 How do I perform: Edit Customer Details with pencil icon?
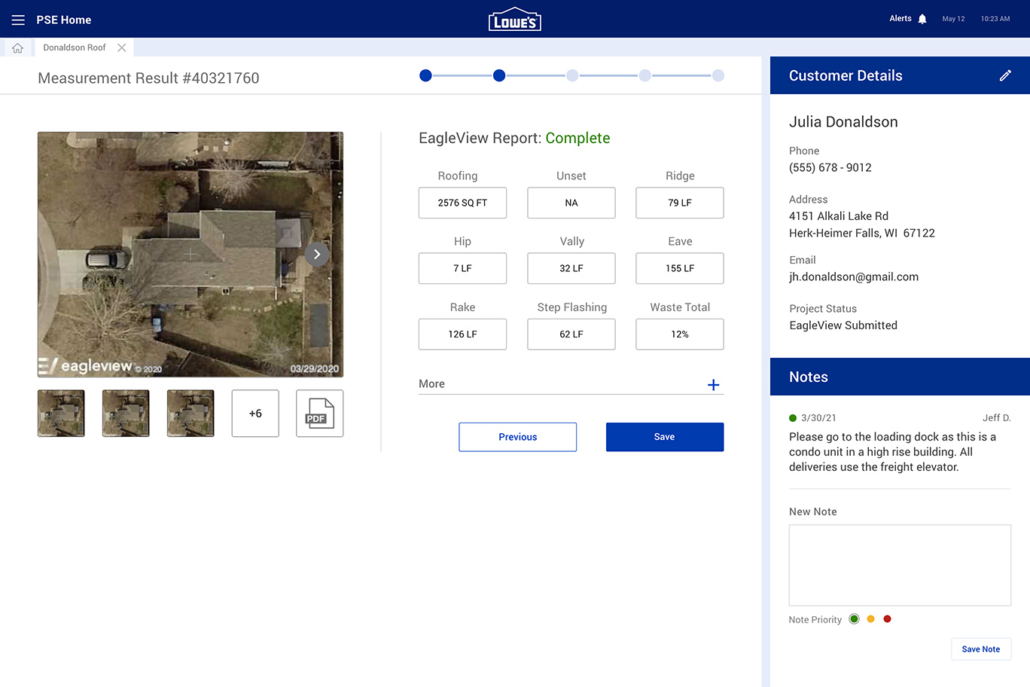click(1005, 76)
